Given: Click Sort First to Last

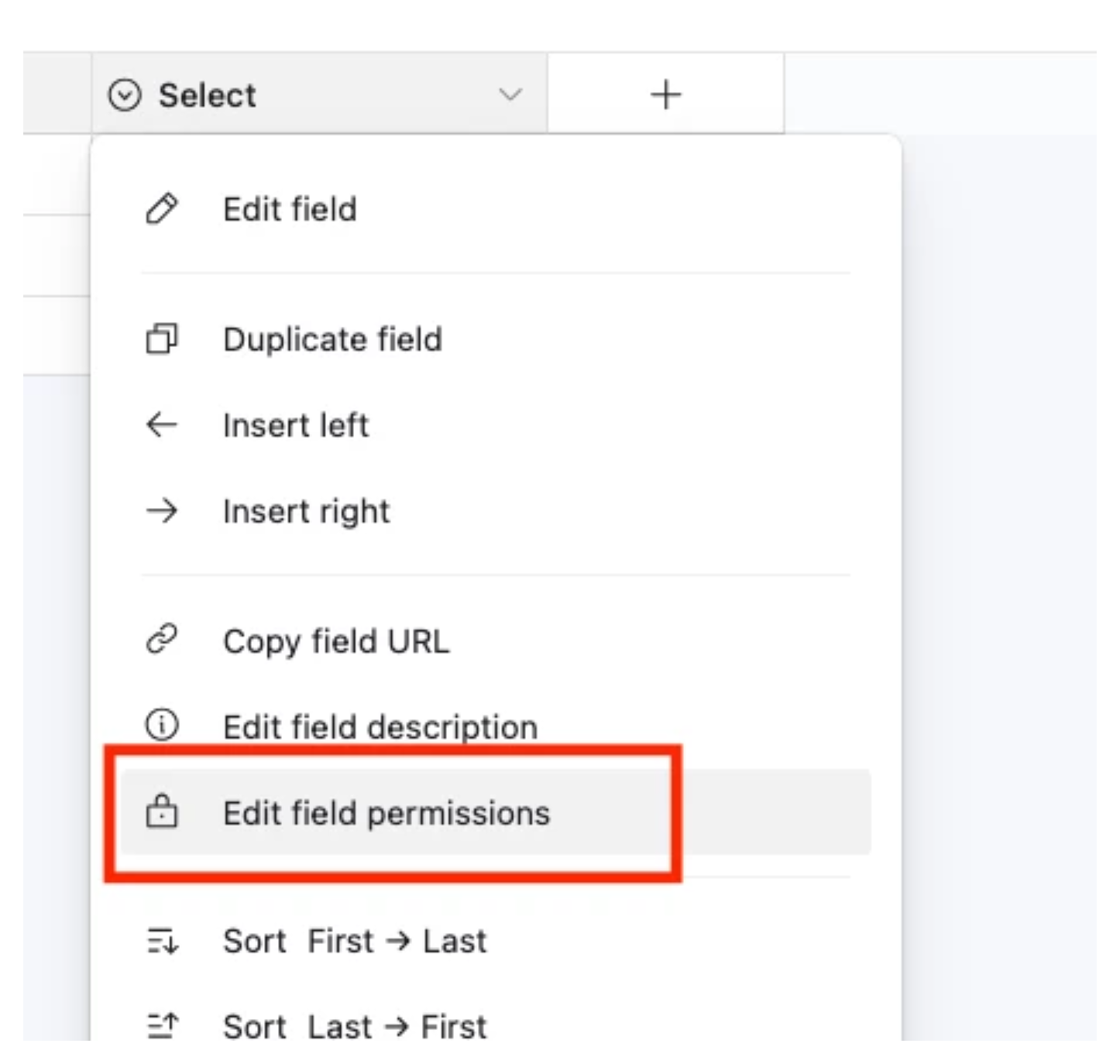Looking at the screenshot, I should [355, 942].
